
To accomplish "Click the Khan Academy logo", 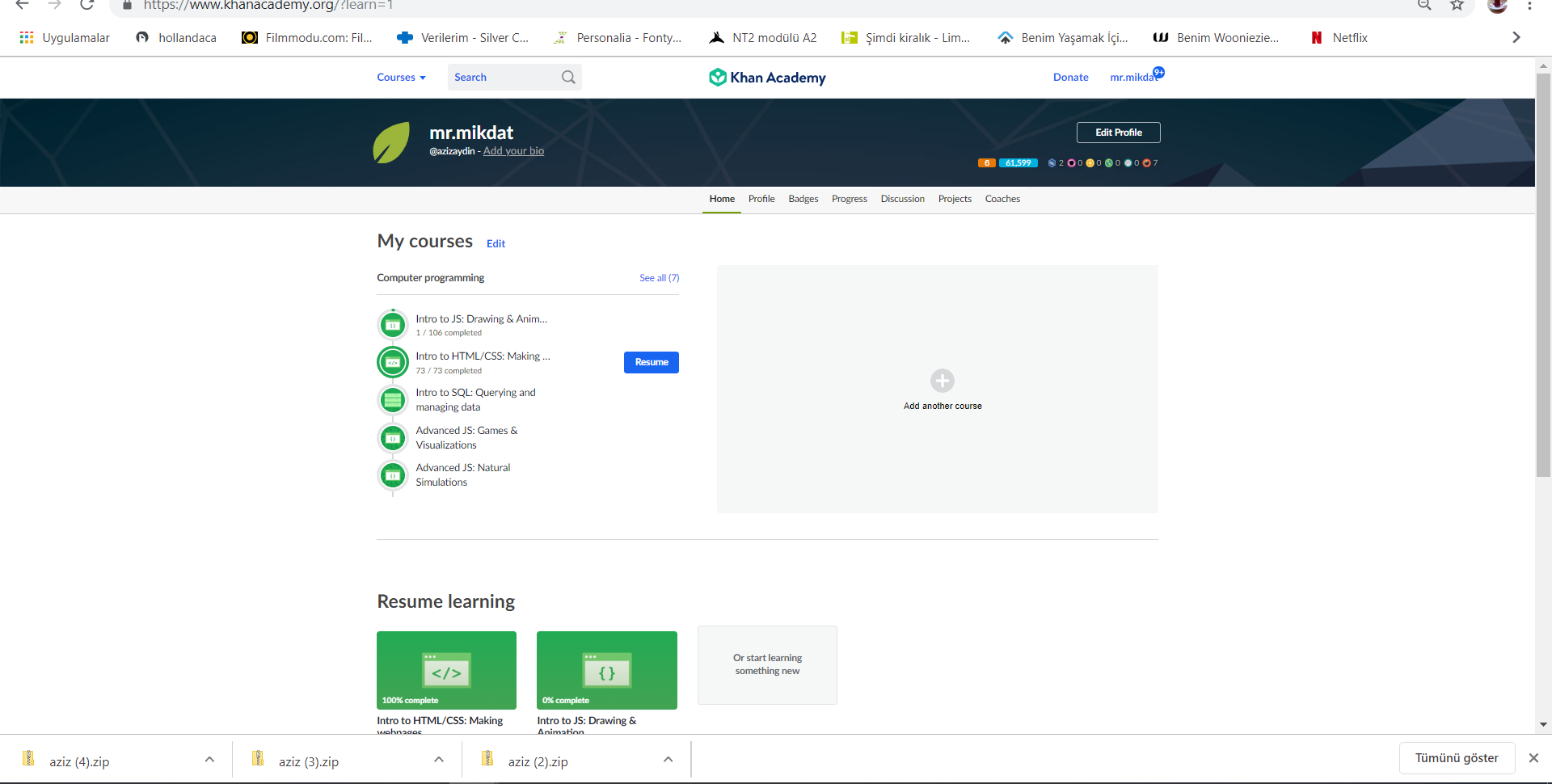I will [x=767, y=78].
